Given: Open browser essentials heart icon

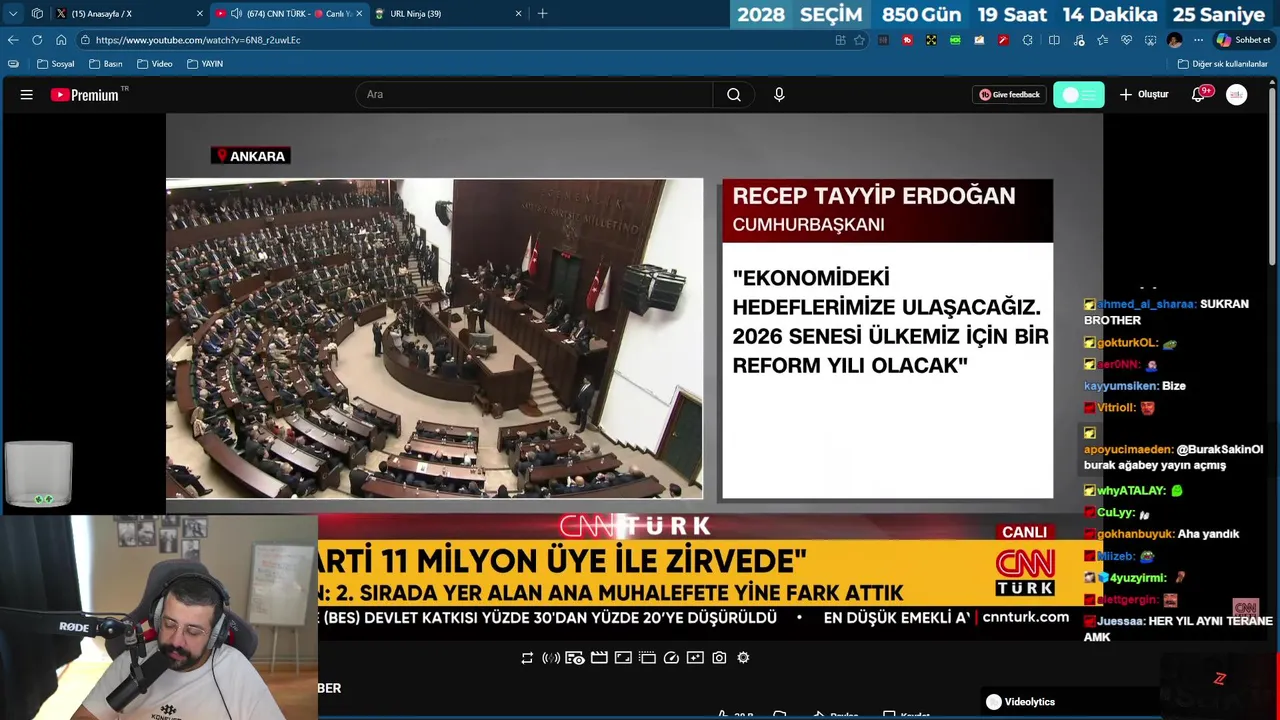Looking at the screenshot, I should (1126, 40).
